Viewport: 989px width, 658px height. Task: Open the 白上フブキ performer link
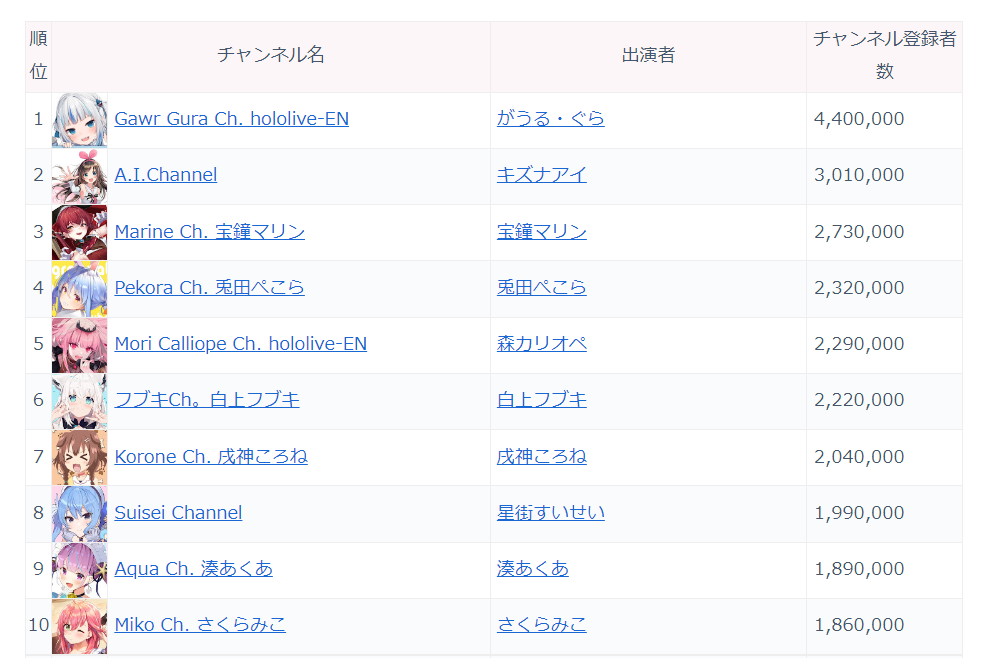[x=541, y=399]
